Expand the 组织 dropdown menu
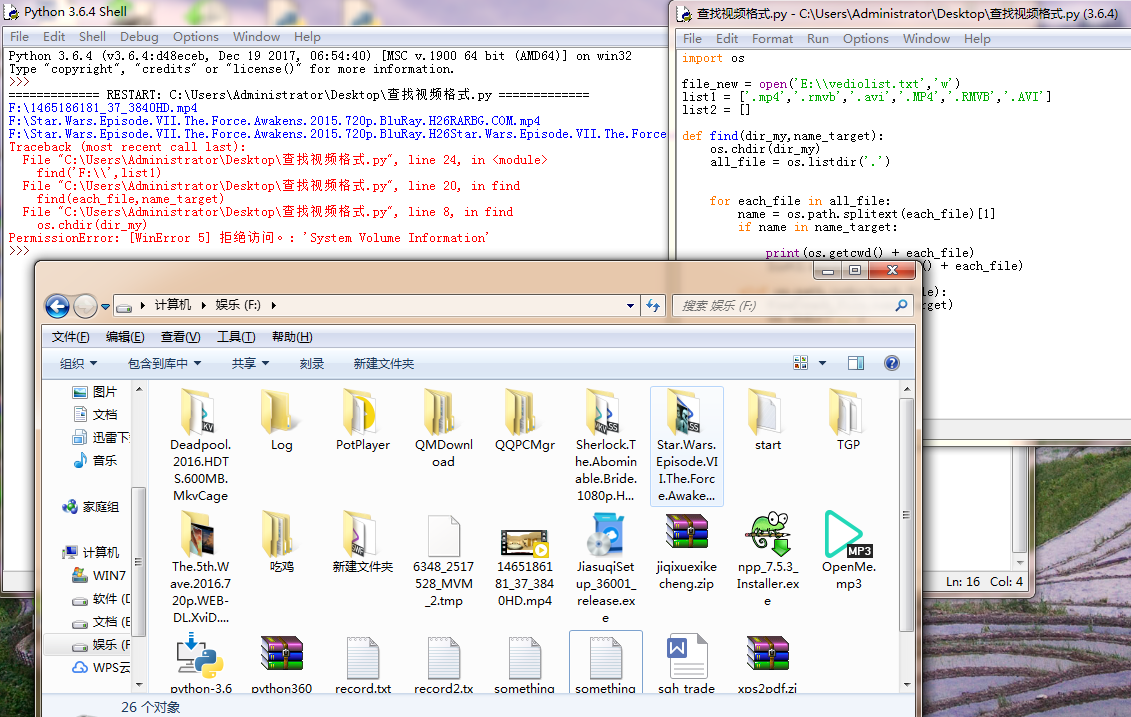 pyautogui.click(x=78, y=364)
